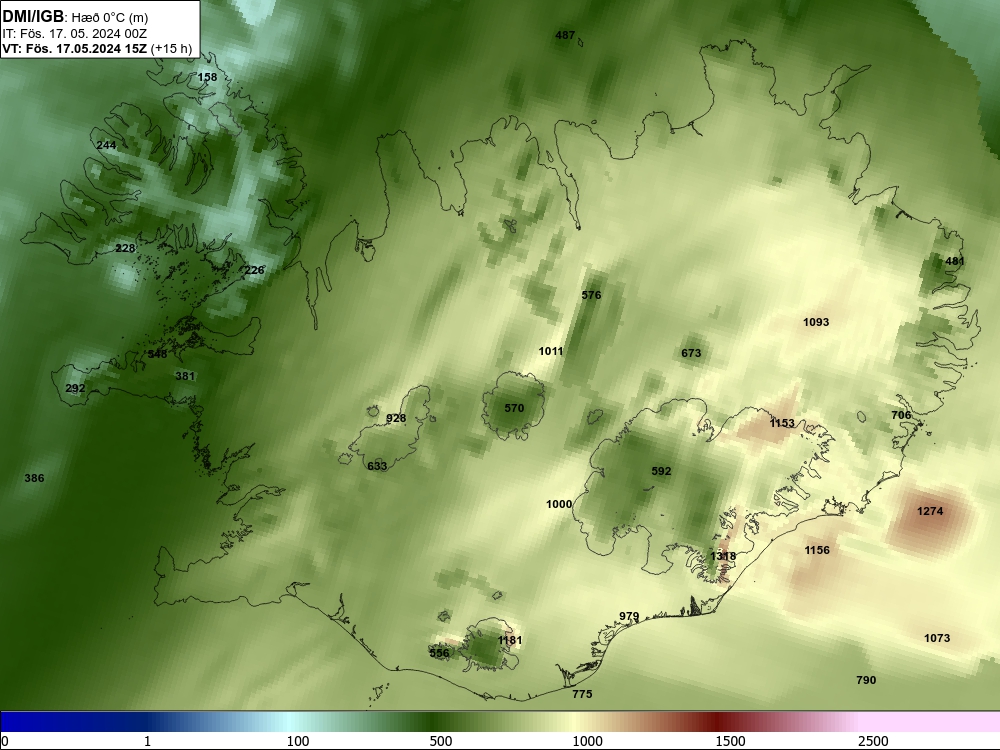Click the 487 height value on the map
Image resolution: width=1000 pixels, height=750 pixels.
point(565,36)
